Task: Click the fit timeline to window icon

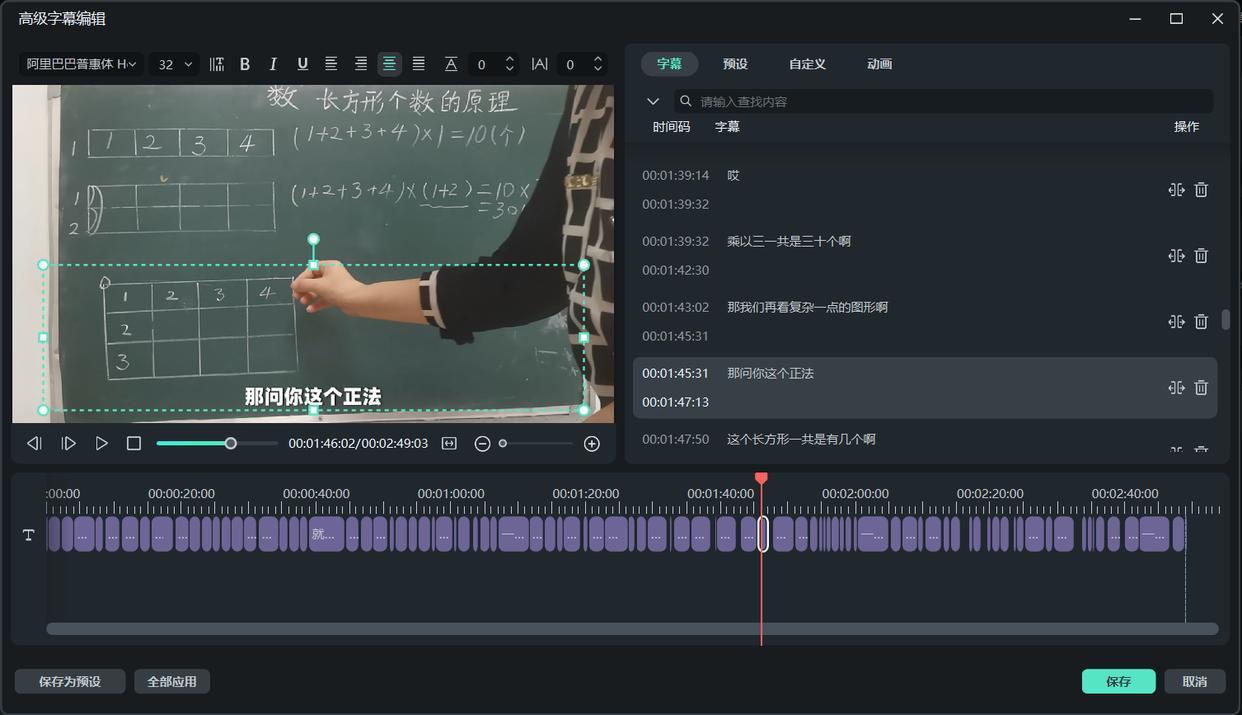Action: [449, 443]
